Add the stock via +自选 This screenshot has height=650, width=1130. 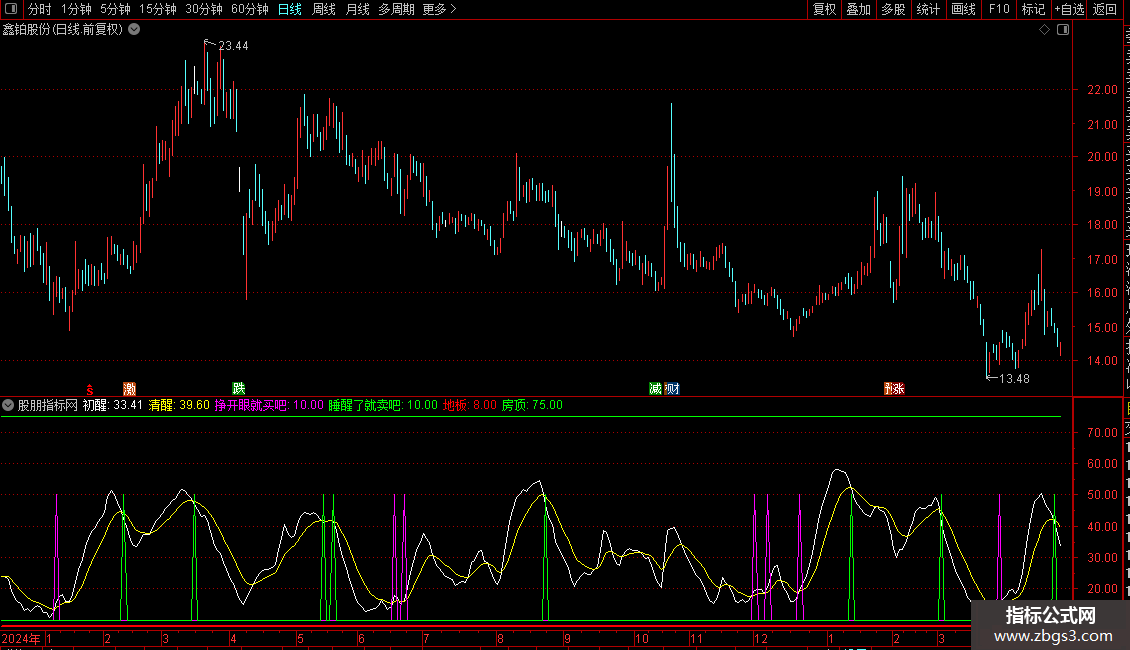pyautogui.click(x=1068, y=10)
